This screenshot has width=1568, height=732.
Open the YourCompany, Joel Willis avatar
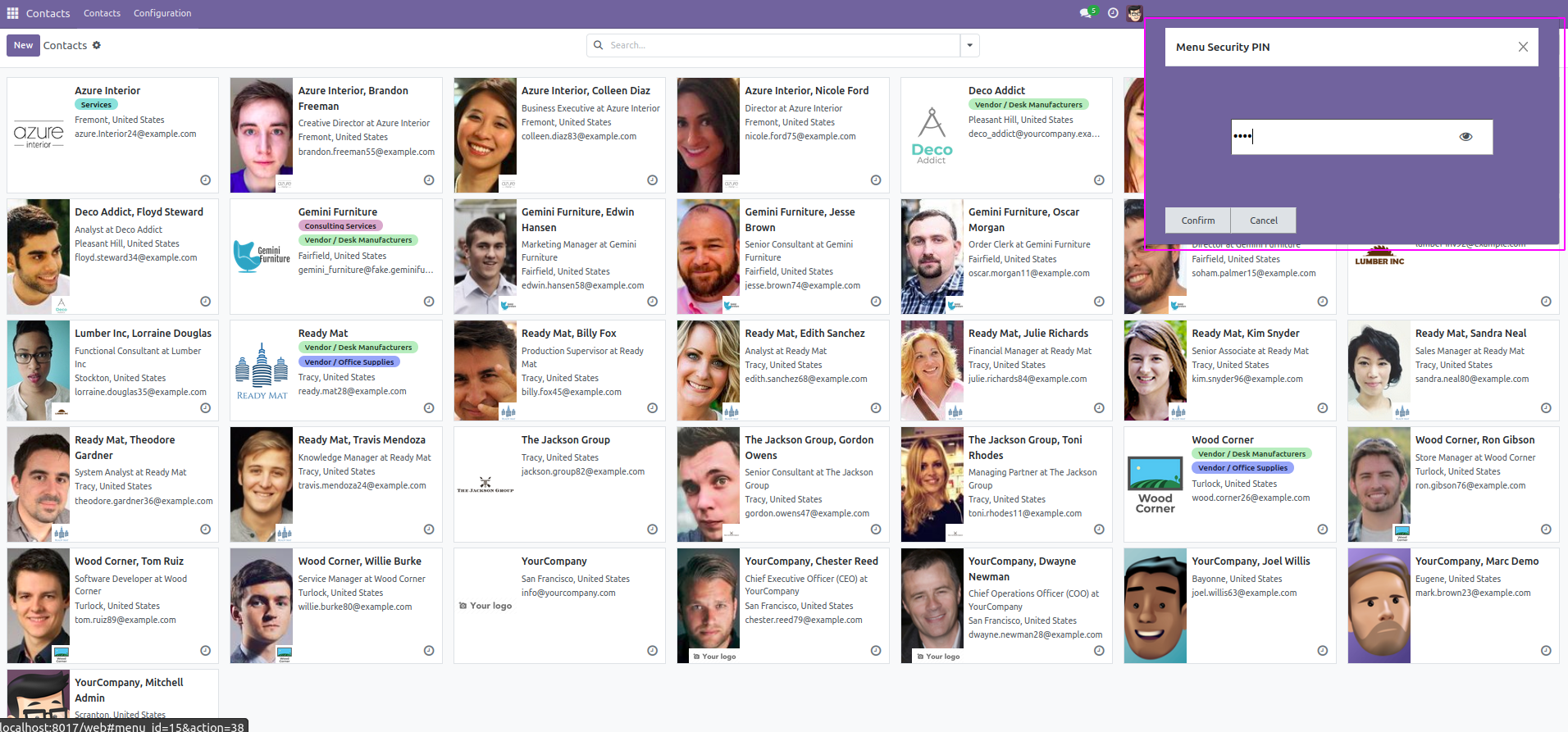[1155, 606]
